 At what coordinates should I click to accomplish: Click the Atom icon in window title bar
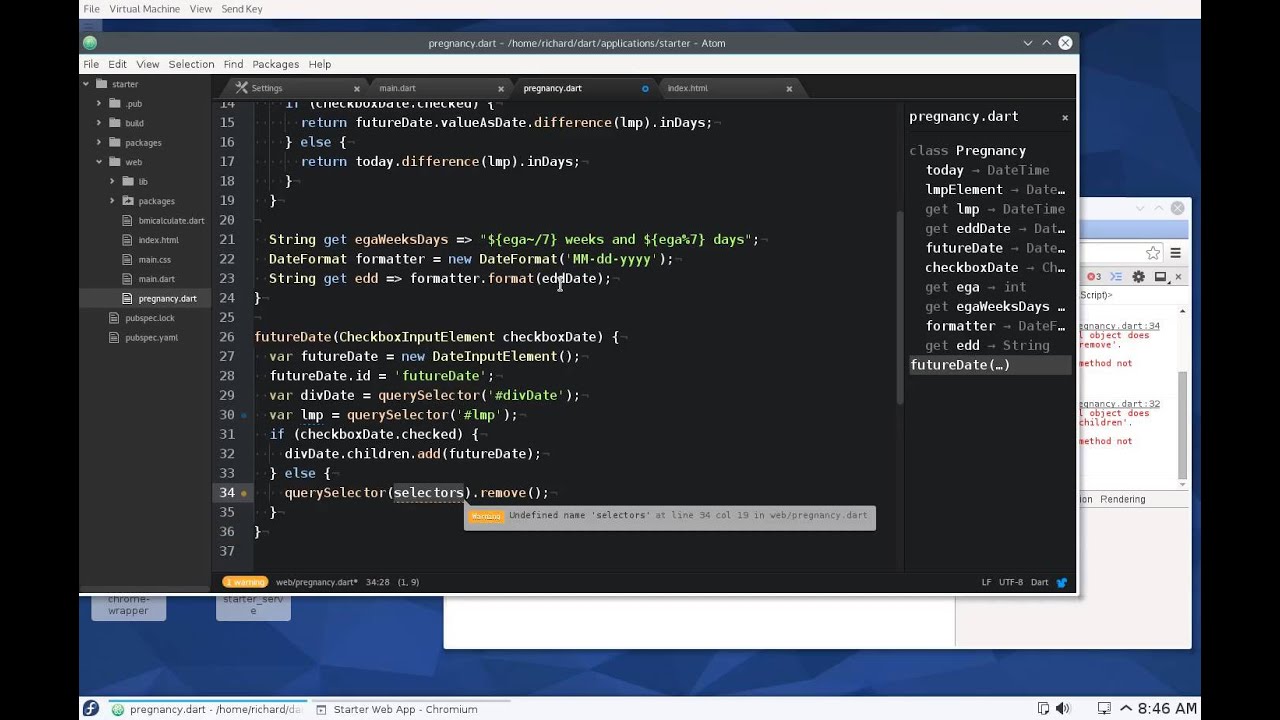[x=90, y=43]
